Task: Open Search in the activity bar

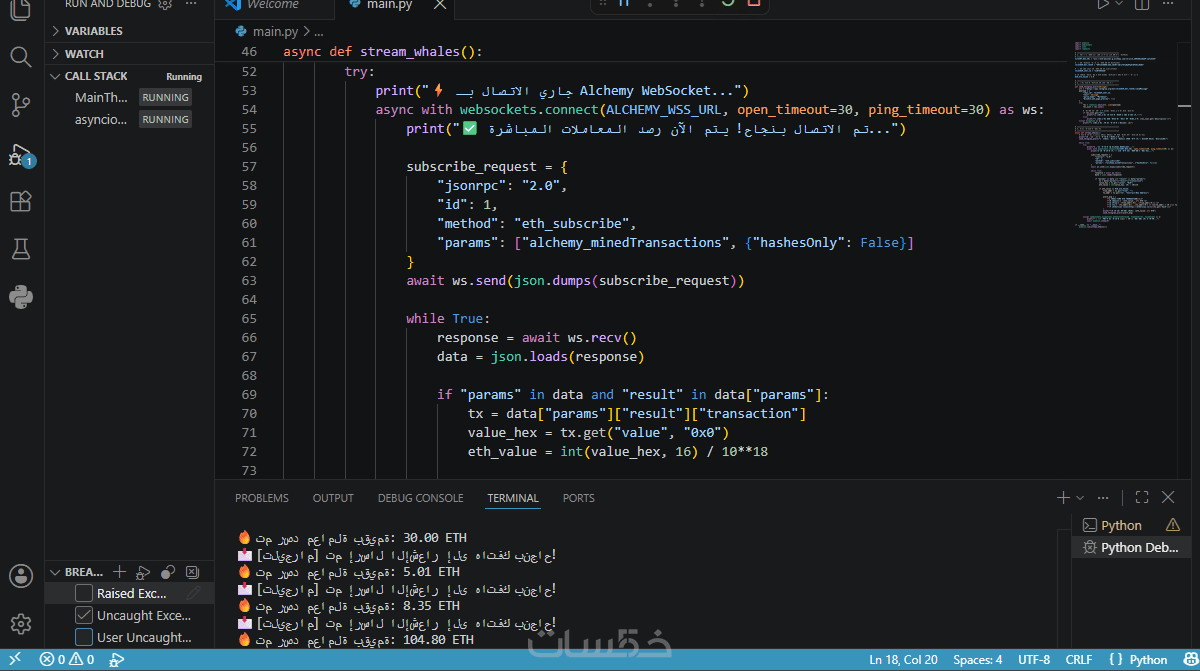Action: 20,56
